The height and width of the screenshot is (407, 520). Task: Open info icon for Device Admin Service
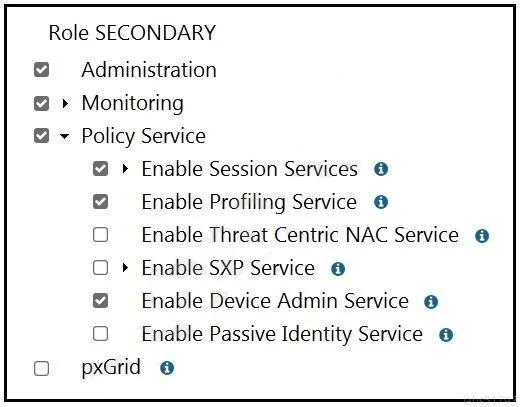pos(431,302)
